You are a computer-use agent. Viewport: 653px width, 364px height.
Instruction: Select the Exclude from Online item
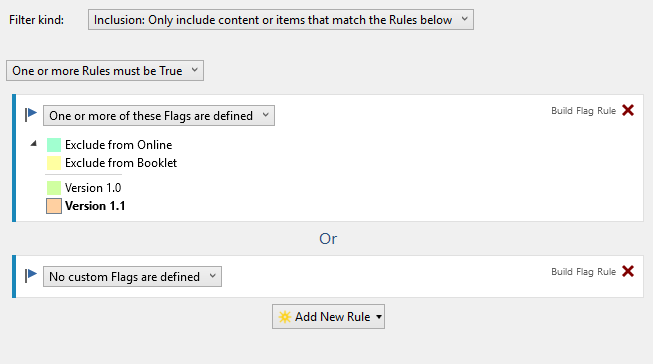click(x=118, y=145)
